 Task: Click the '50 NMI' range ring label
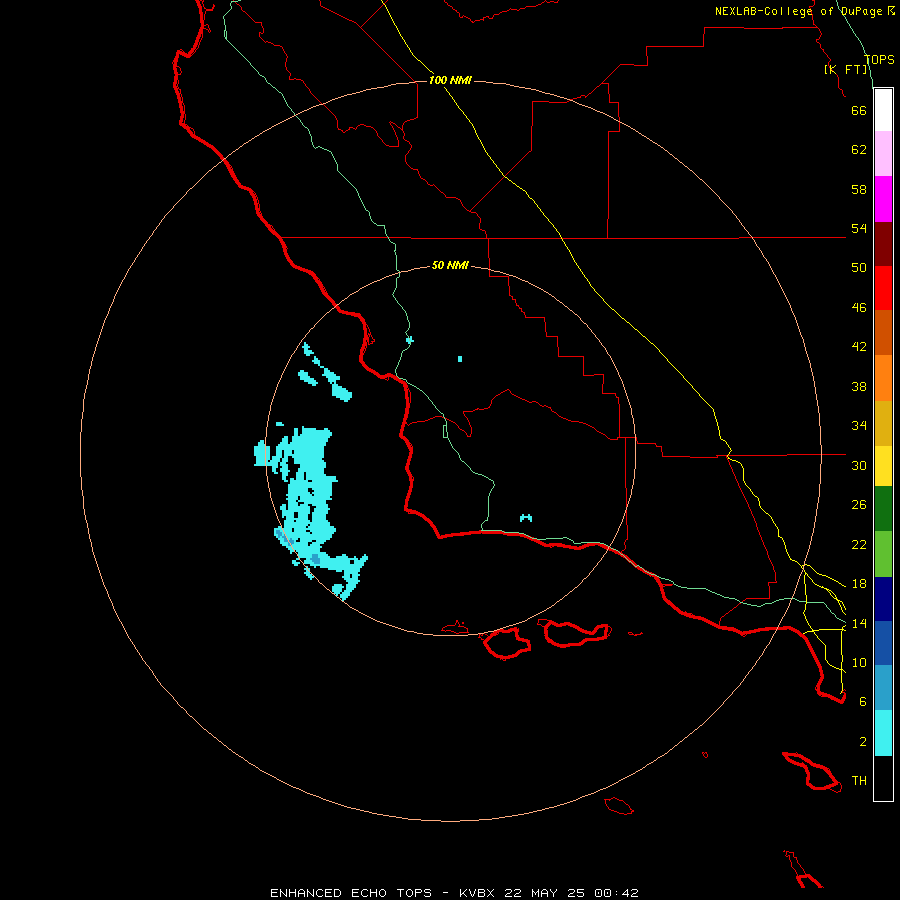click(450, 265)
